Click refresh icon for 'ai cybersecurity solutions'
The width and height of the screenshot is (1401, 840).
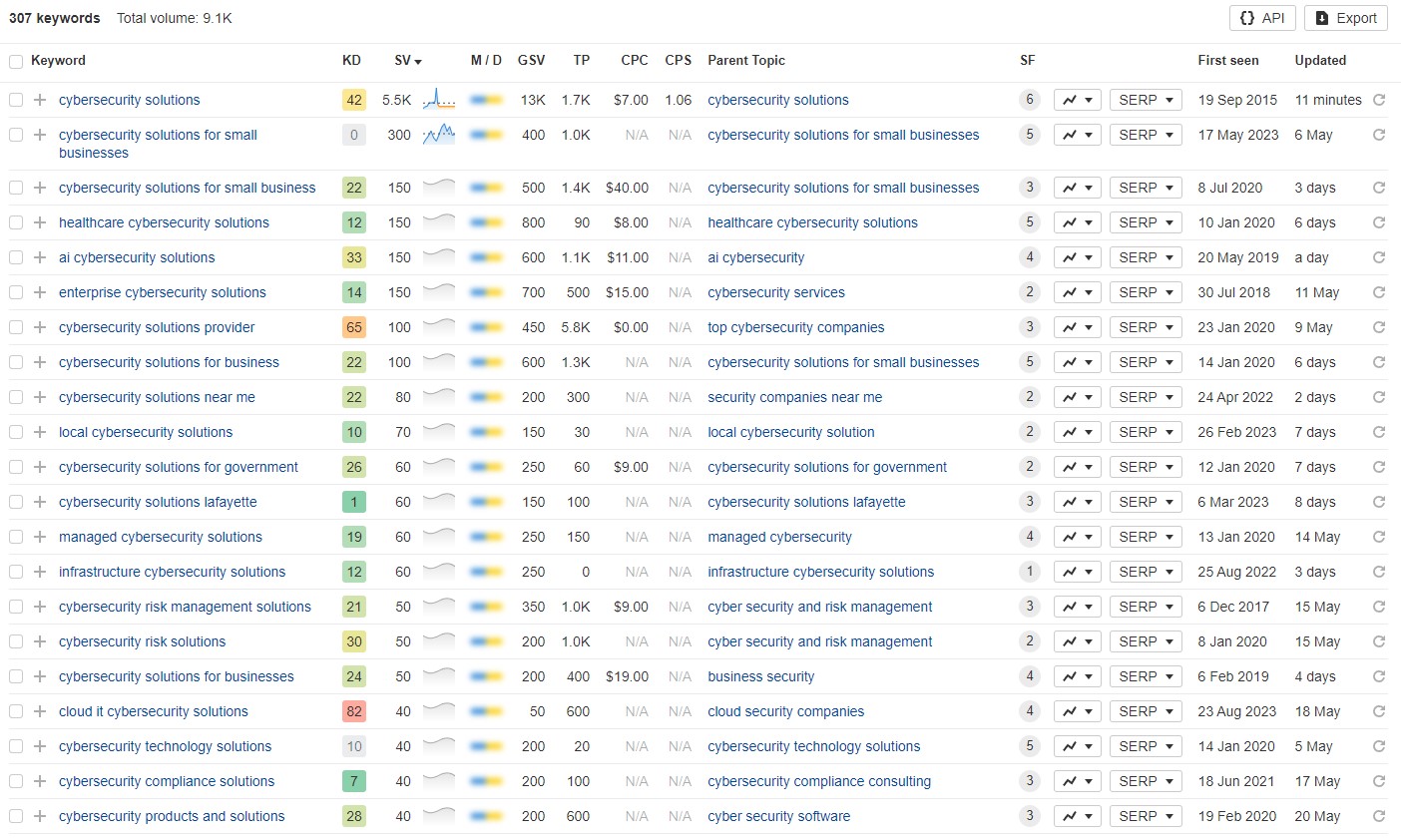pyautogui.click(x=1379, y=257)
